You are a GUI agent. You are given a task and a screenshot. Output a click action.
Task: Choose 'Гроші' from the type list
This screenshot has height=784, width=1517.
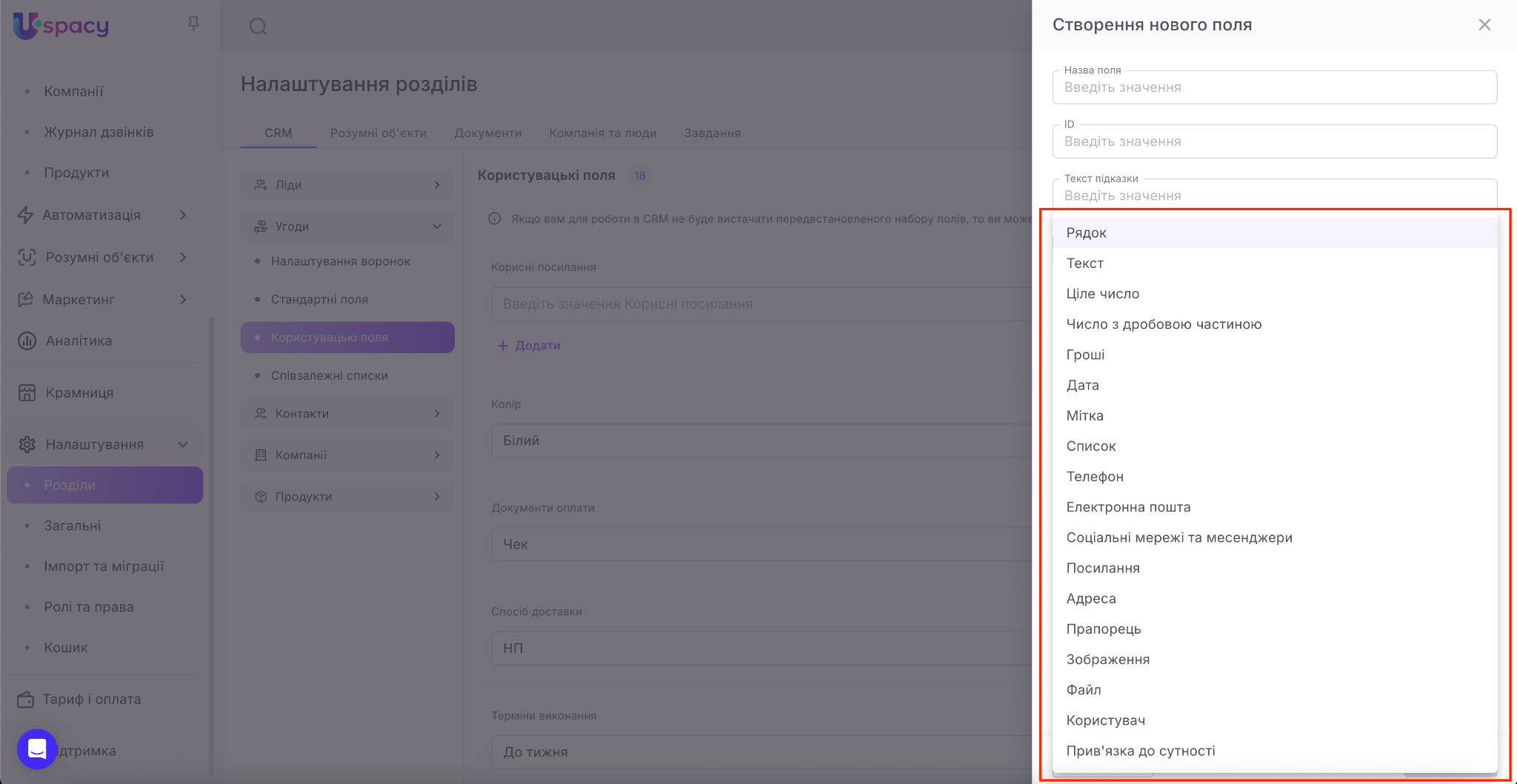(x=1085, y=355)
